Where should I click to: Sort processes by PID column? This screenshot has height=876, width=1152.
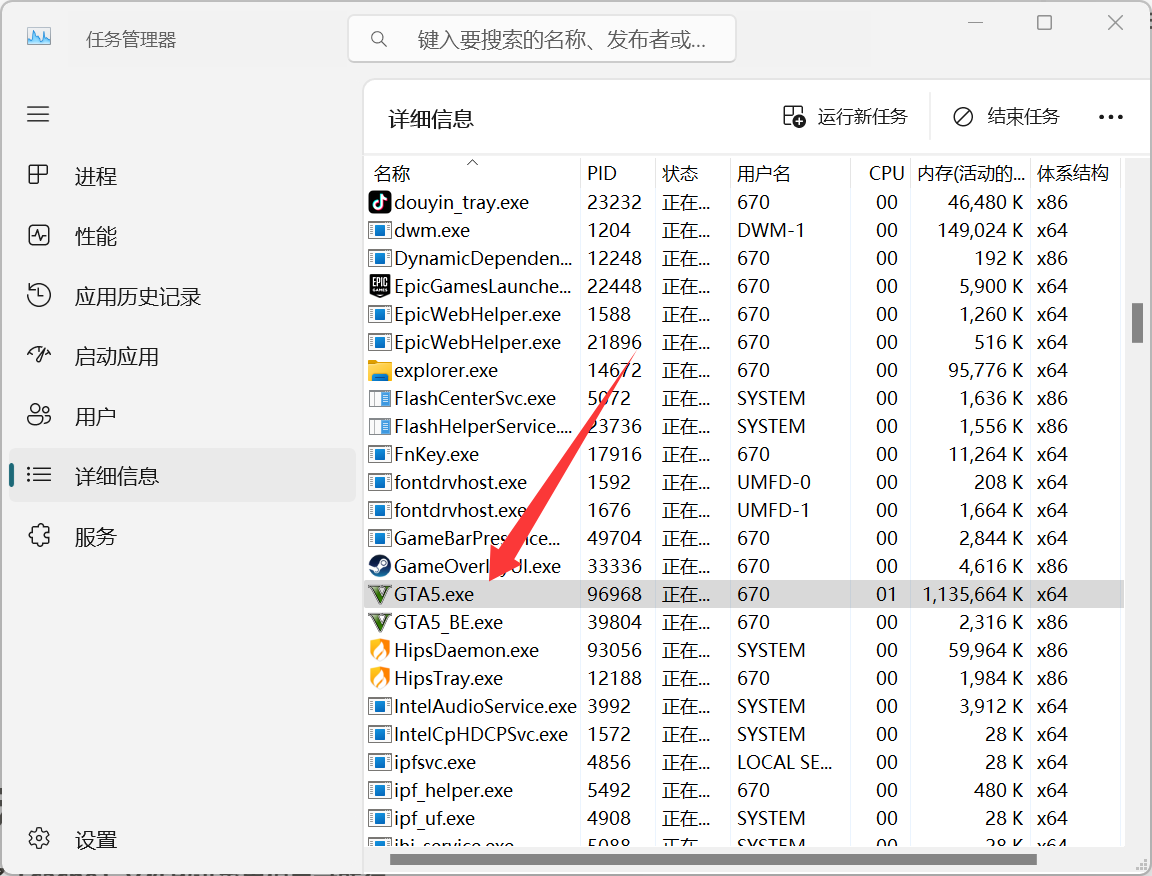pos(602,173)
